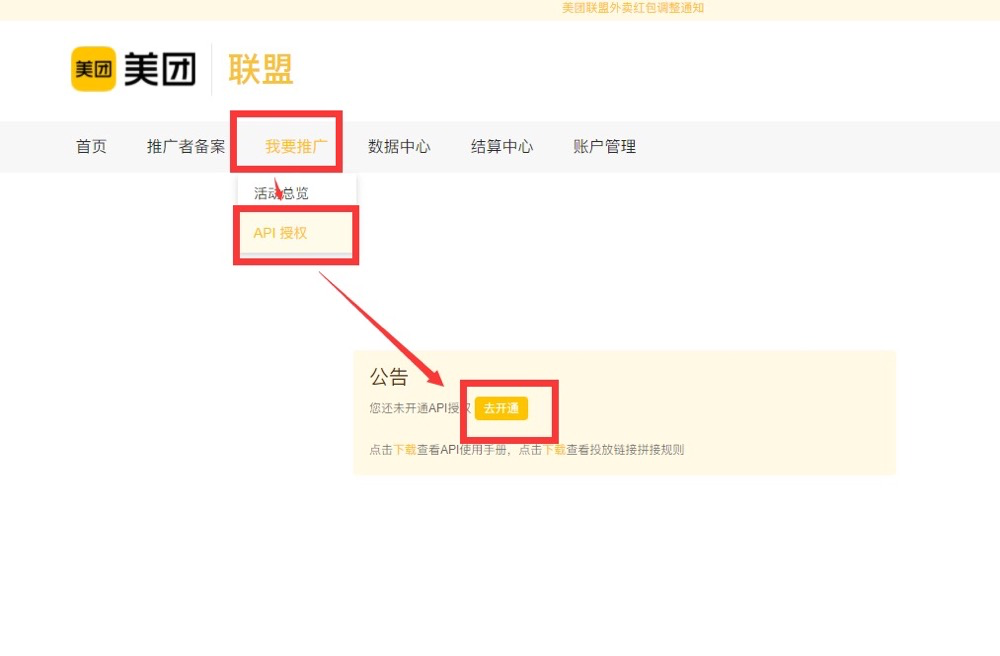This screenshot has height=656, width=1000.
Task: Open the 账户管理 tab
Action: click(x=605, y=147)
